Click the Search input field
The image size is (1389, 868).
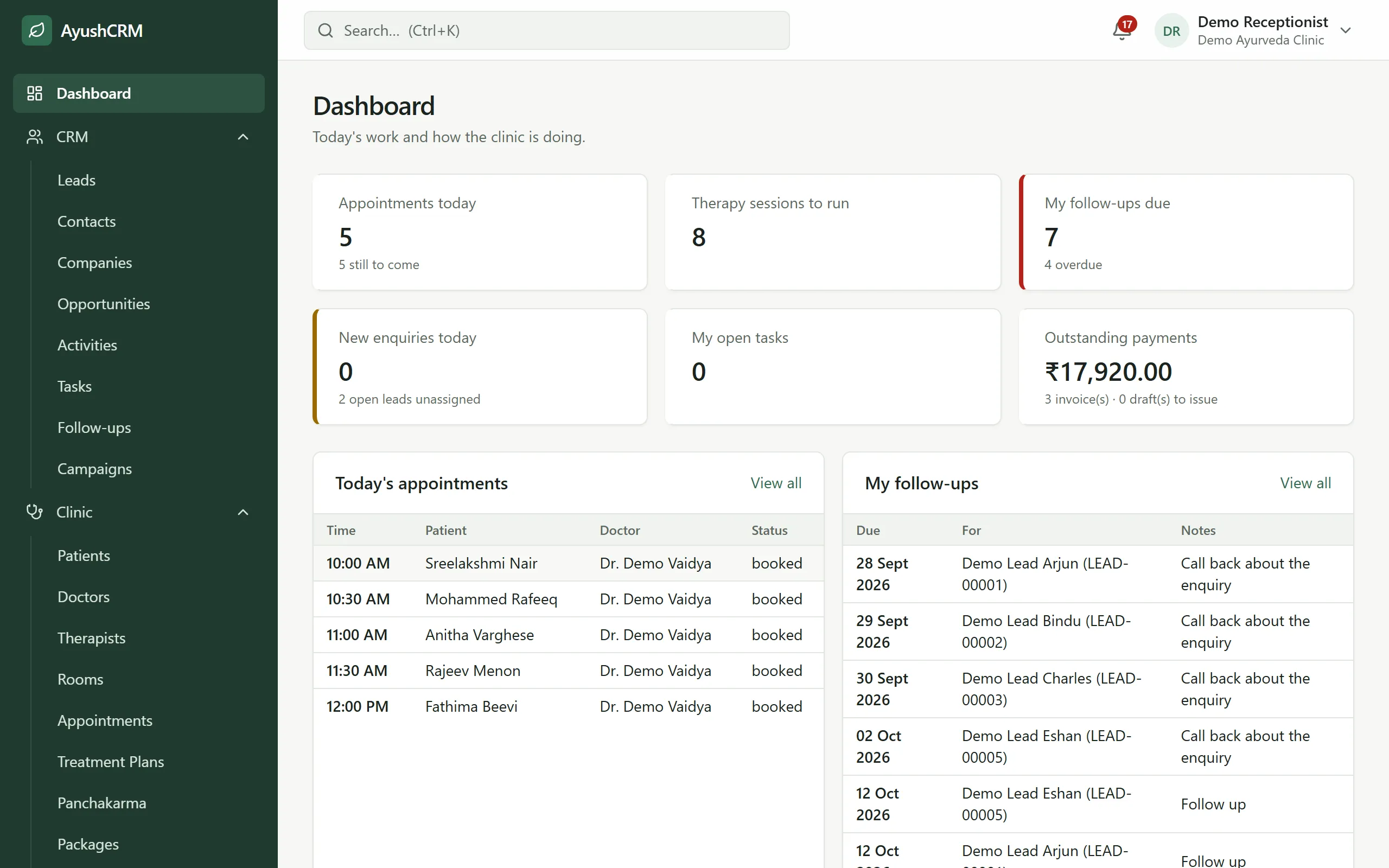(546, 30)
